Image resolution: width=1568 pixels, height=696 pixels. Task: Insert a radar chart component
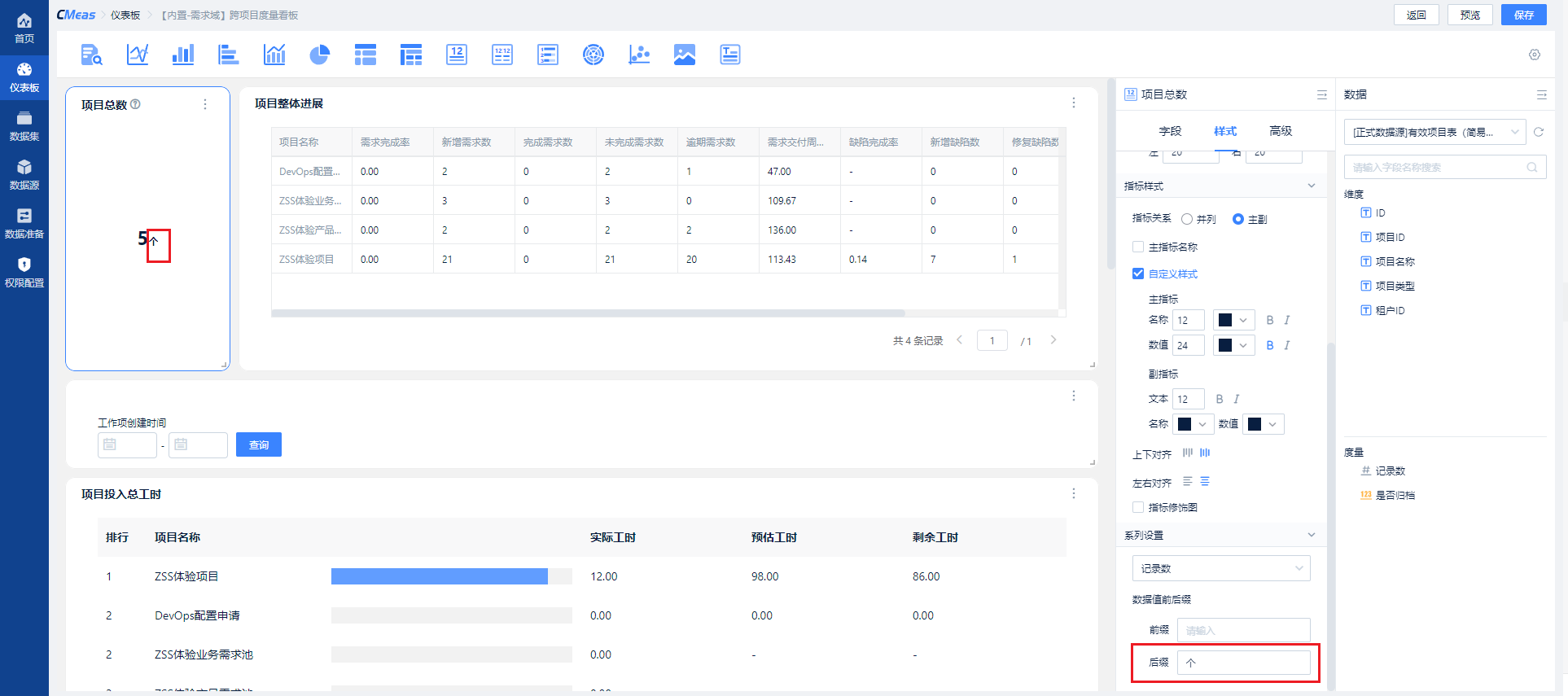(593, 55)
